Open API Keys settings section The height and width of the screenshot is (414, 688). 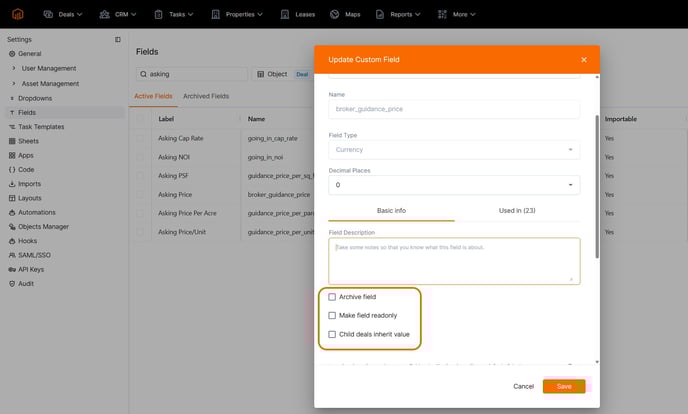[31, 269]
